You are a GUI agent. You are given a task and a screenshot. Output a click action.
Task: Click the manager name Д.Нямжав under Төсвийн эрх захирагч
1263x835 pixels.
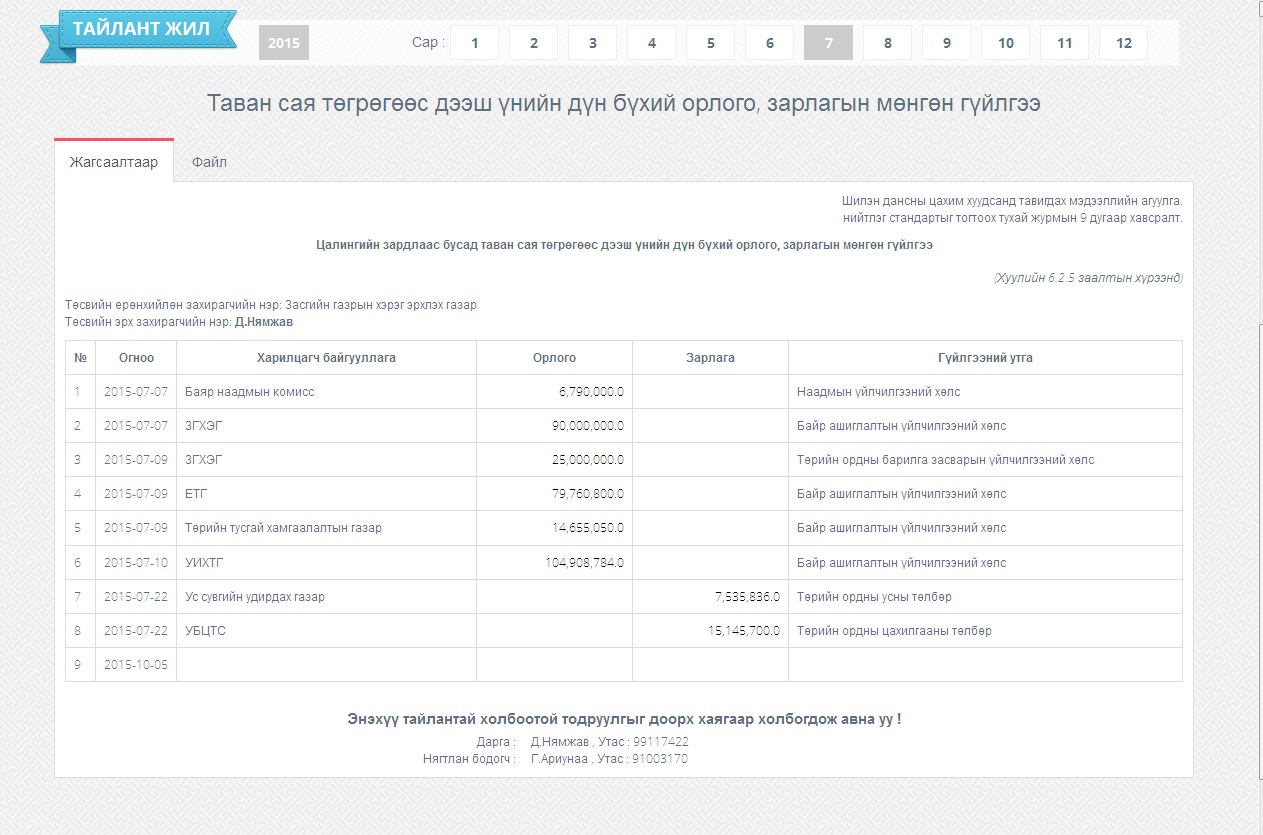[x=264, y=322]
